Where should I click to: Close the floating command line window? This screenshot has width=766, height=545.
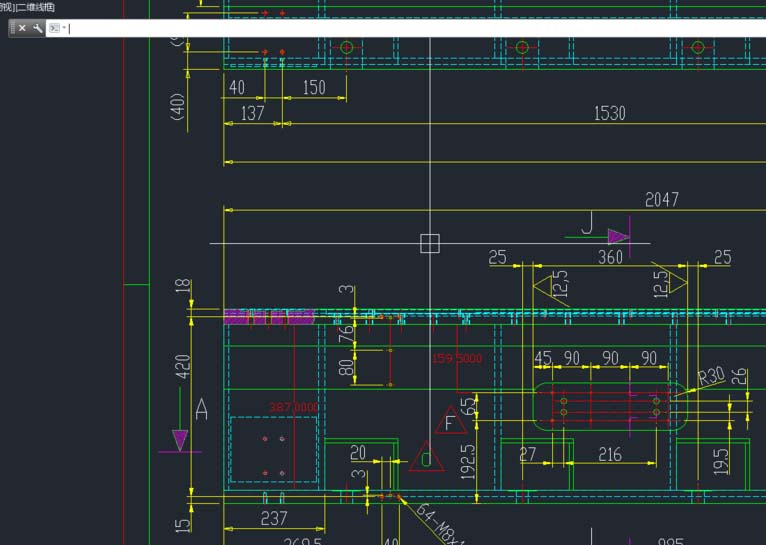click(x=22, y=28)
